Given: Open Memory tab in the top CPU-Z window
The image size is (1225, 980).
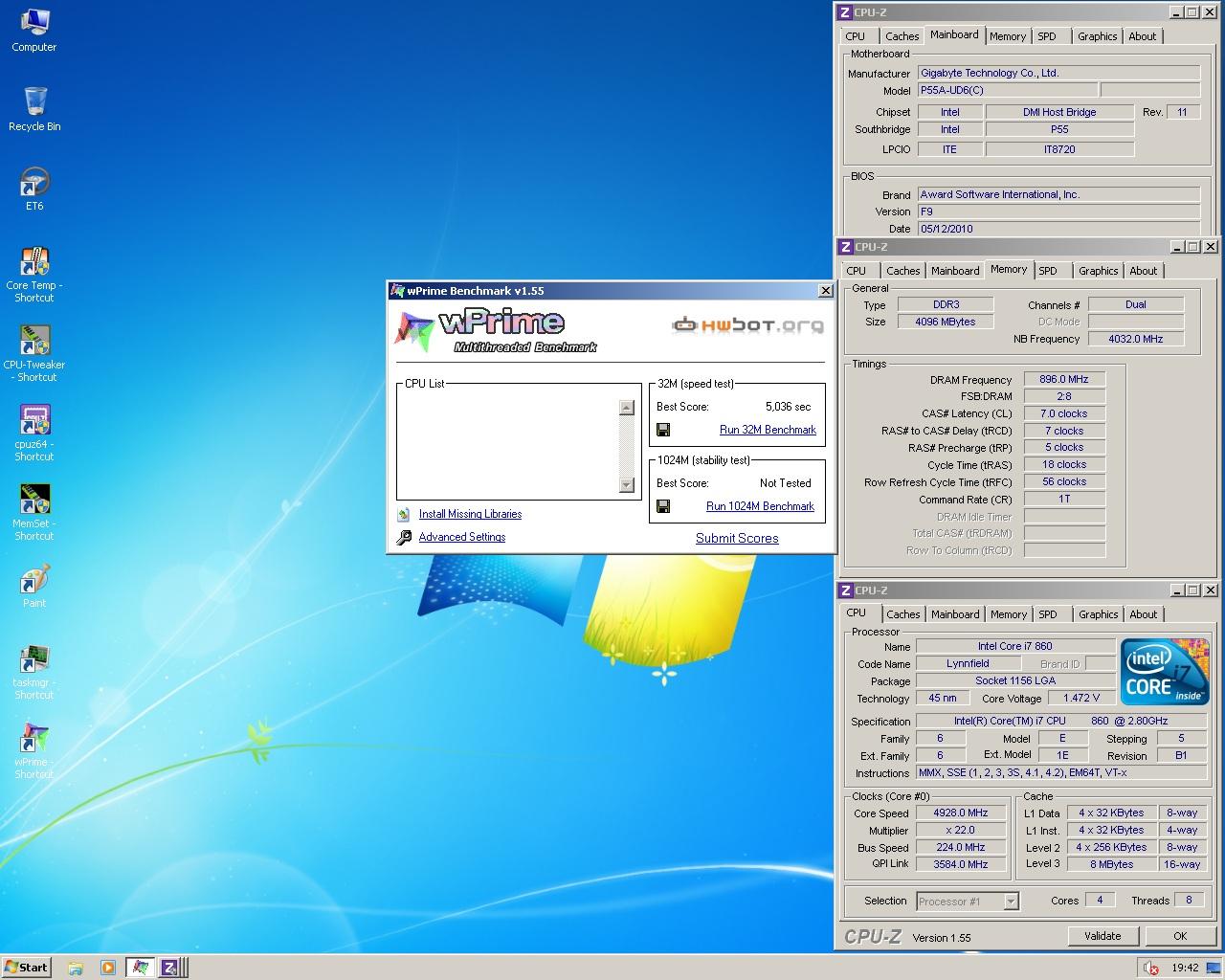Looking at the screenshot, I should 1008,36.
